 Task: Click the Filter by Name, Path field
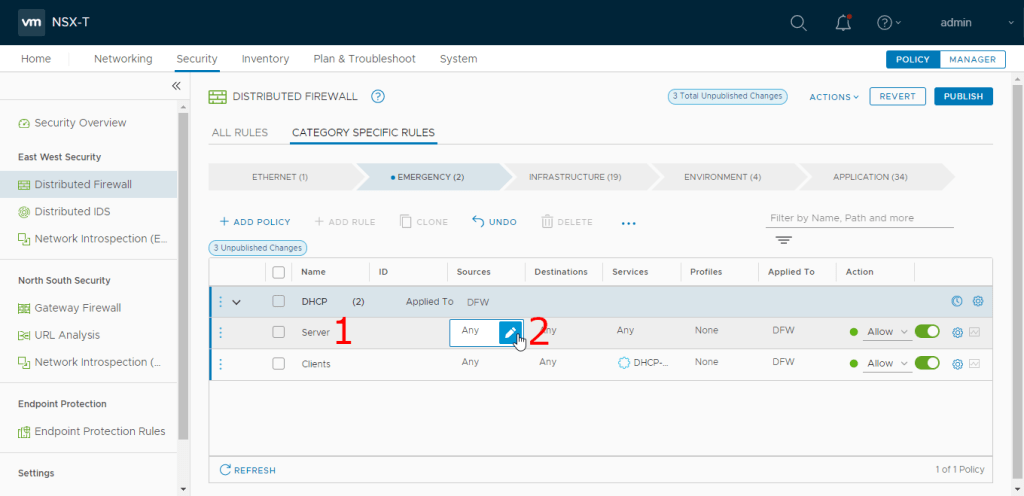(858, 218)
